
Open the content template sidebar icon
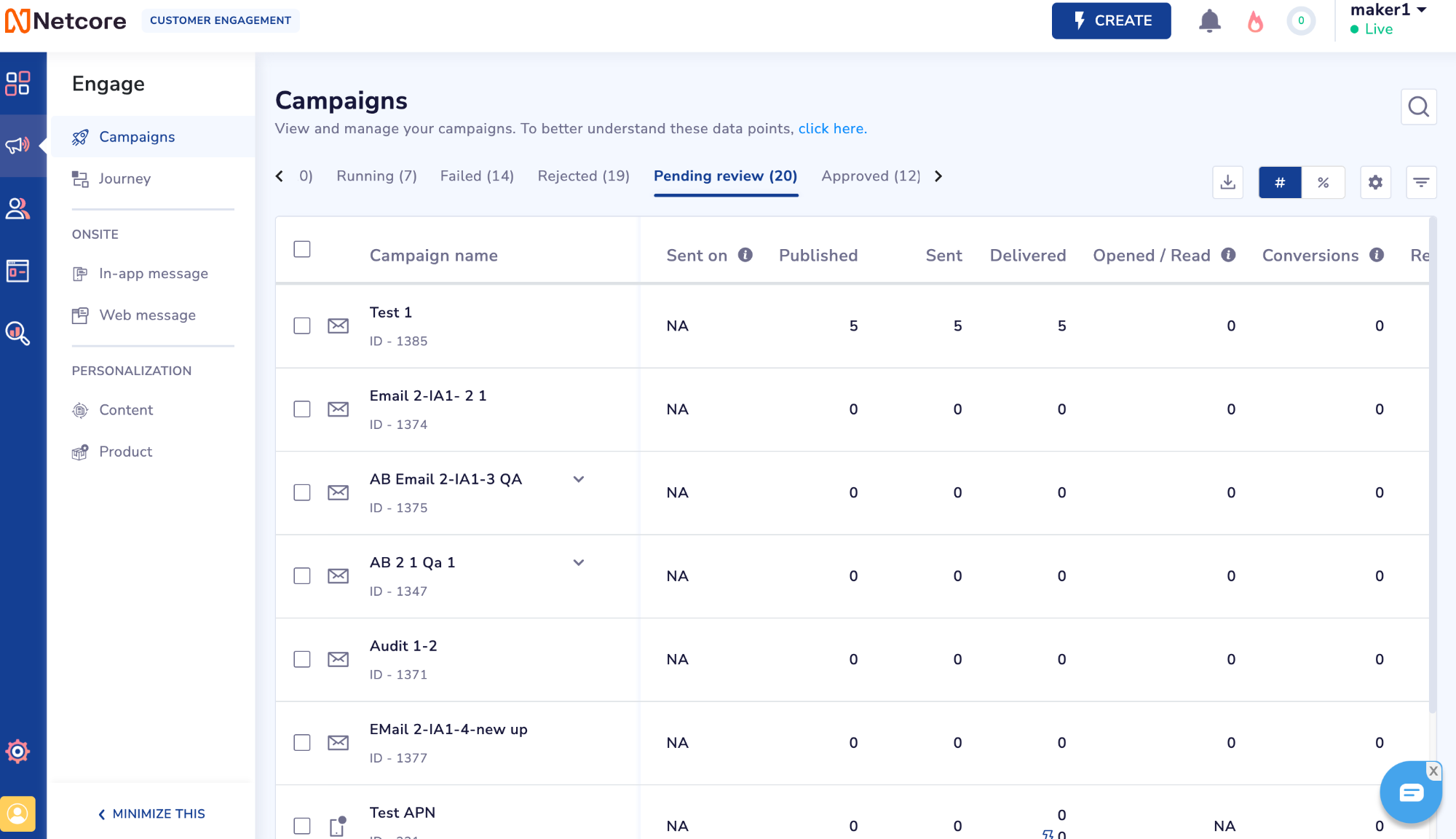pyautogui.click(x=17, y=271)
